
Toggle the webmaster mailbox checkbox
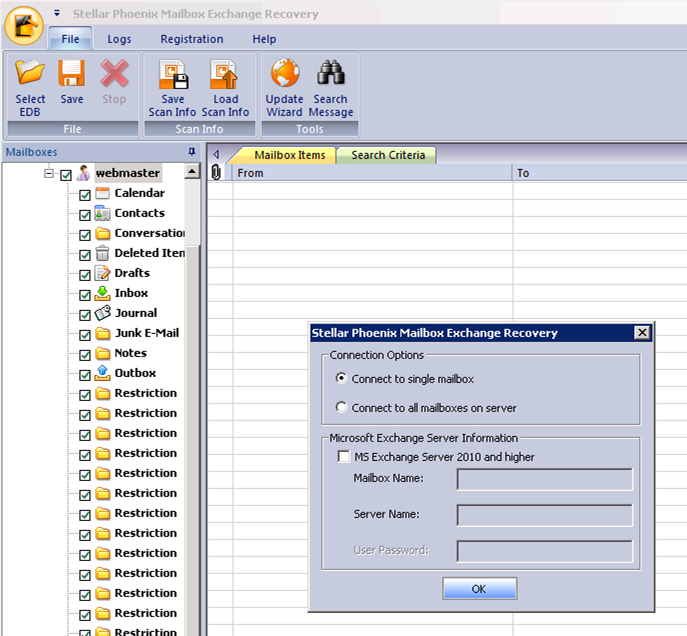click(66, 175)
